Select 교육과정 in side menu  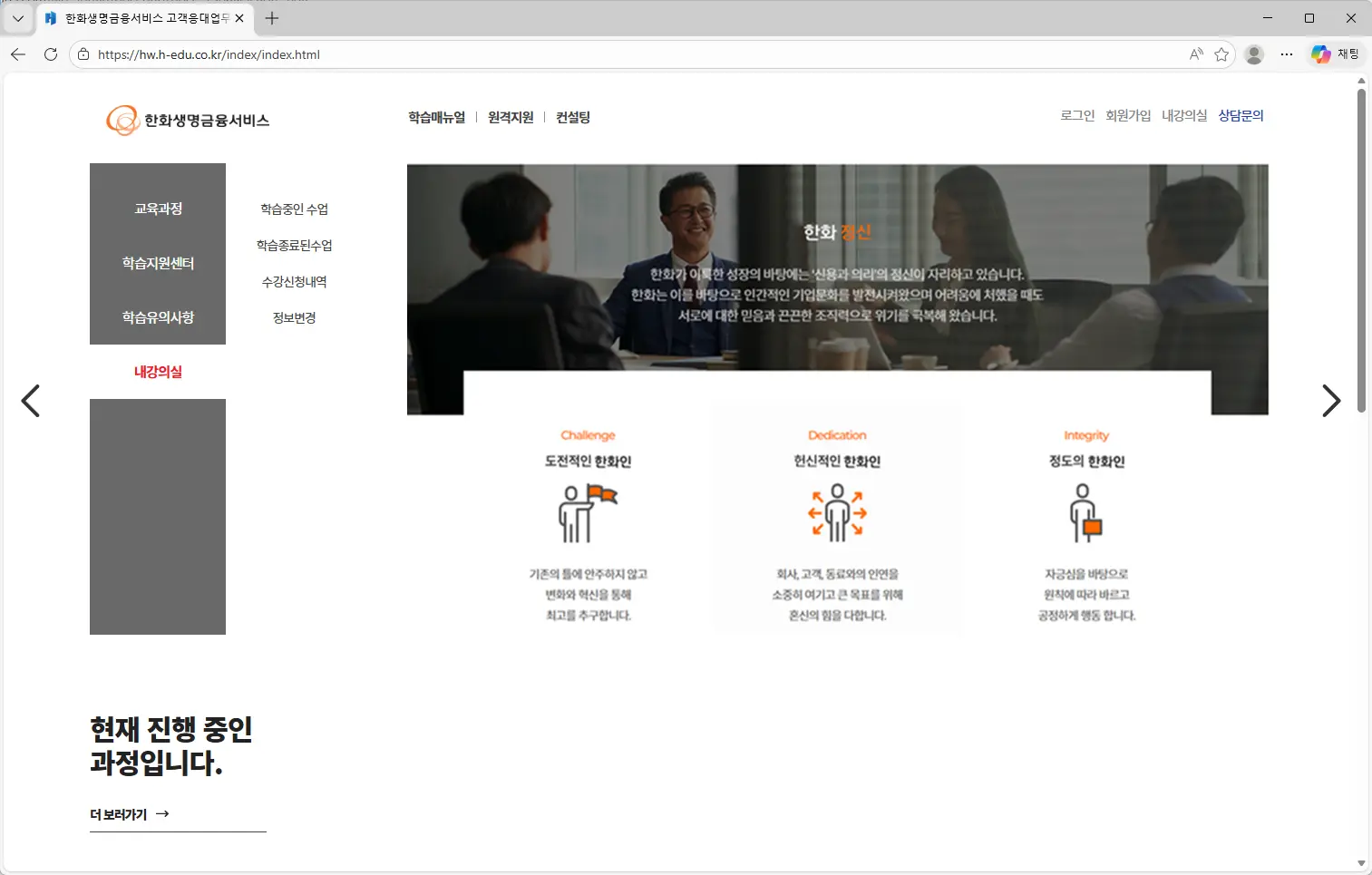tap(158, 209)
